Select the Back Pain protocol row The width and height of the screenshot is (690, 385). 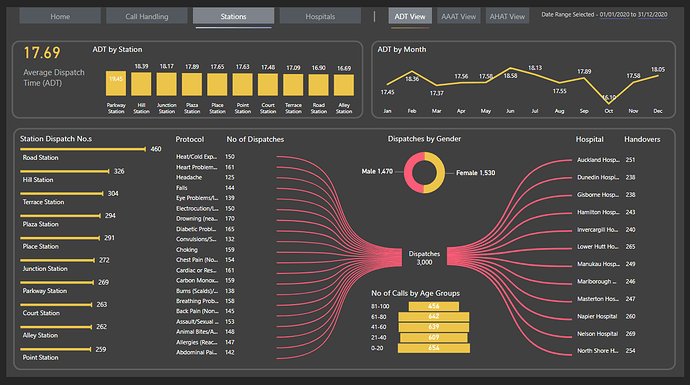point(206,311)
